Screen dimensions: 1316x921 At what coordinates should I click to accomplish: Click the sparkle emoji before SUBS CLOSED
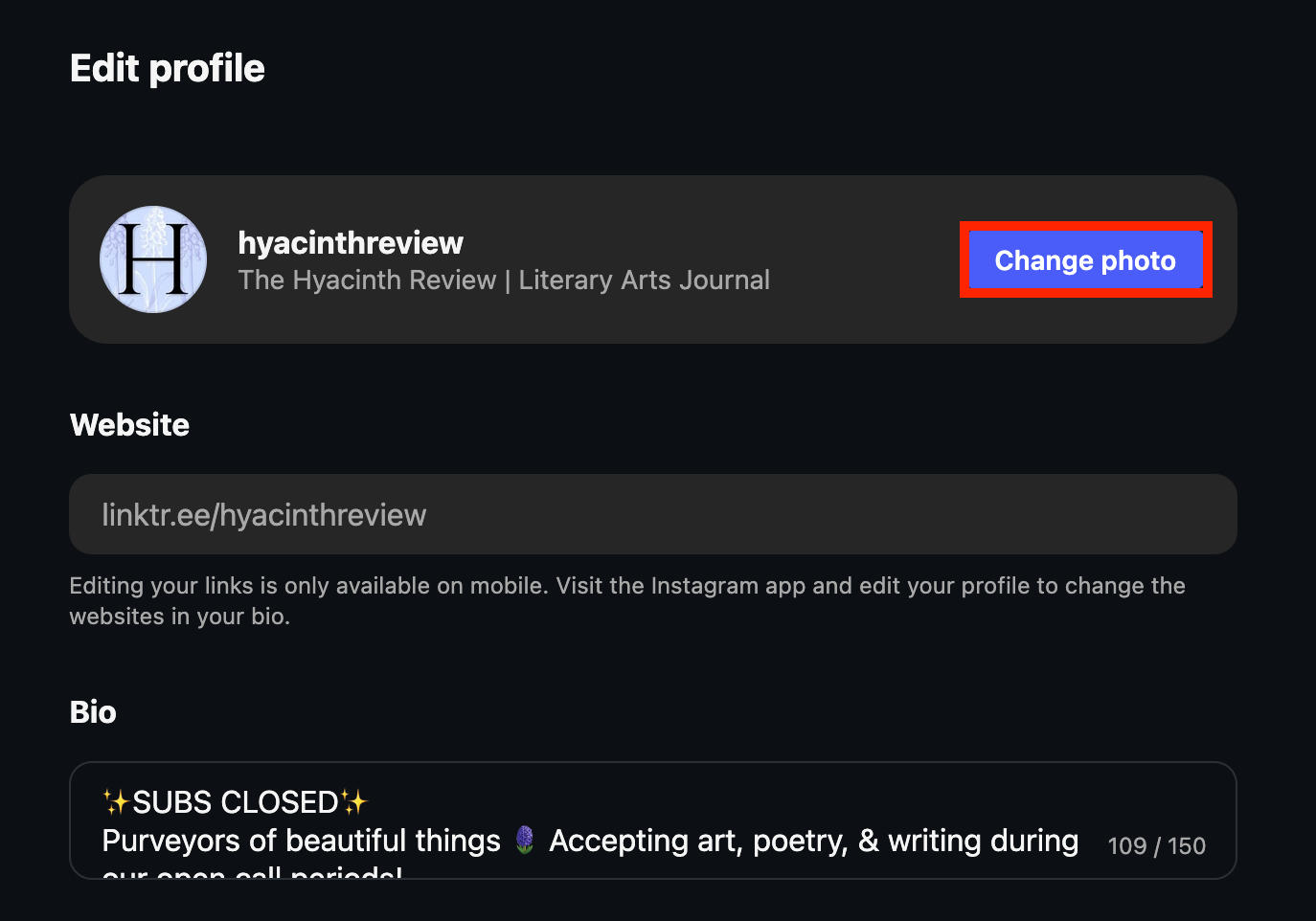click(x=116, y=801)
